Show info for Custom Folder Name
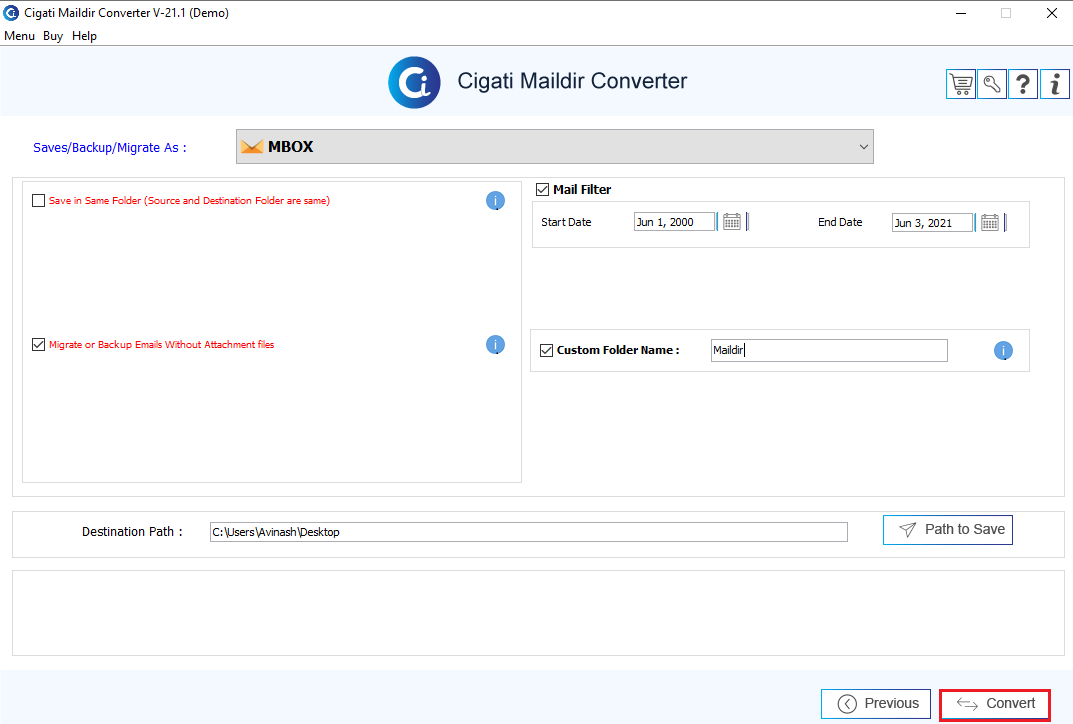 coord(1003,350)
